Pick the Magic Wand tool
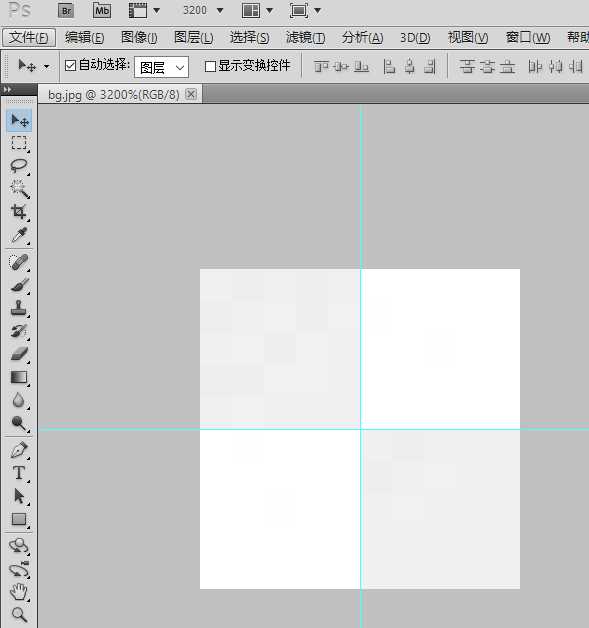The image size is (589, 628). (19, 189)
